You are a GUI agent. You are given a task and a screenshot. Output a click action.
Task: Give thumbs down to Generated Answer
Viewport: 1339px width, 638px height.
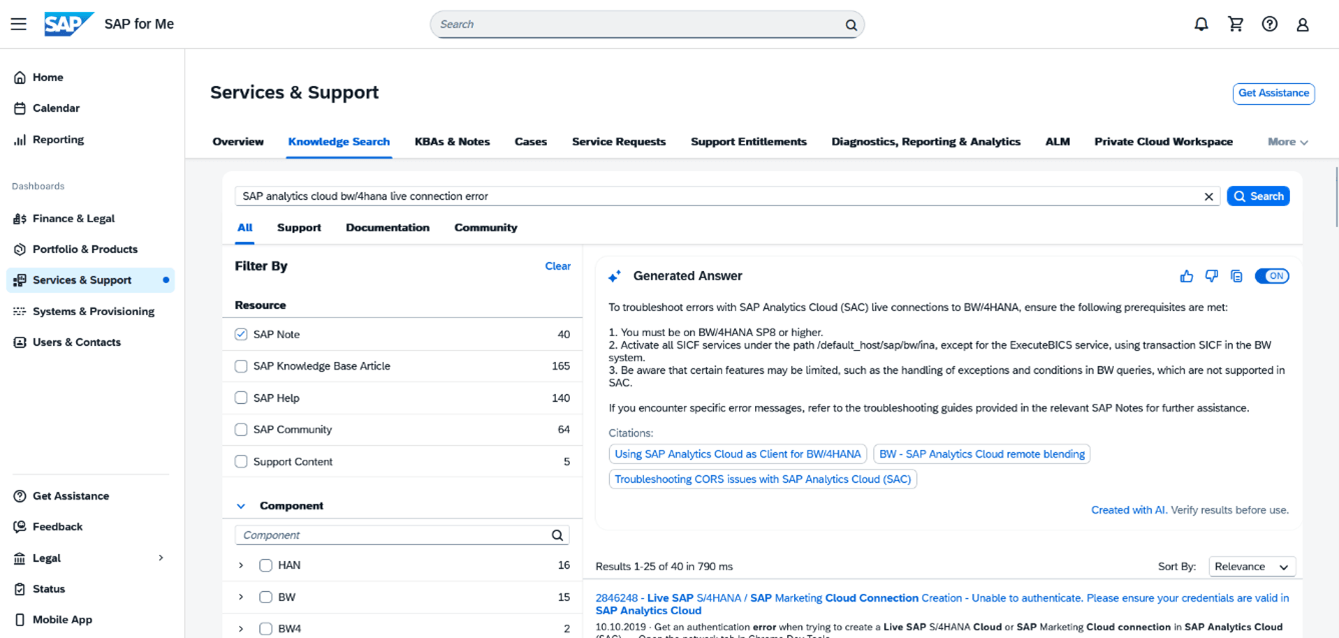(x=1212, y=276)
